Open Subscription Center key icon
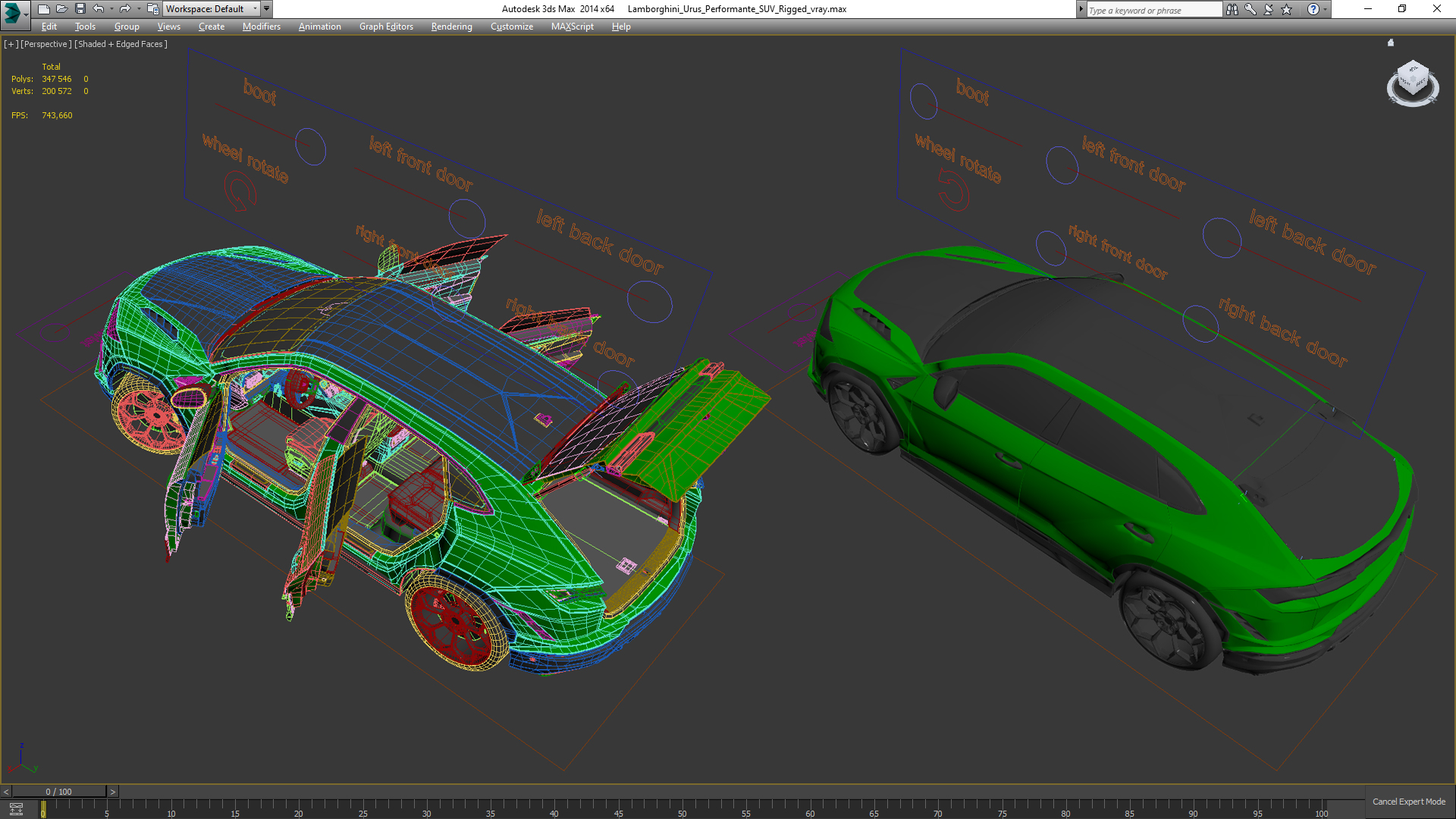This screenshot has height=819, width=1456. coord(1250,9)
